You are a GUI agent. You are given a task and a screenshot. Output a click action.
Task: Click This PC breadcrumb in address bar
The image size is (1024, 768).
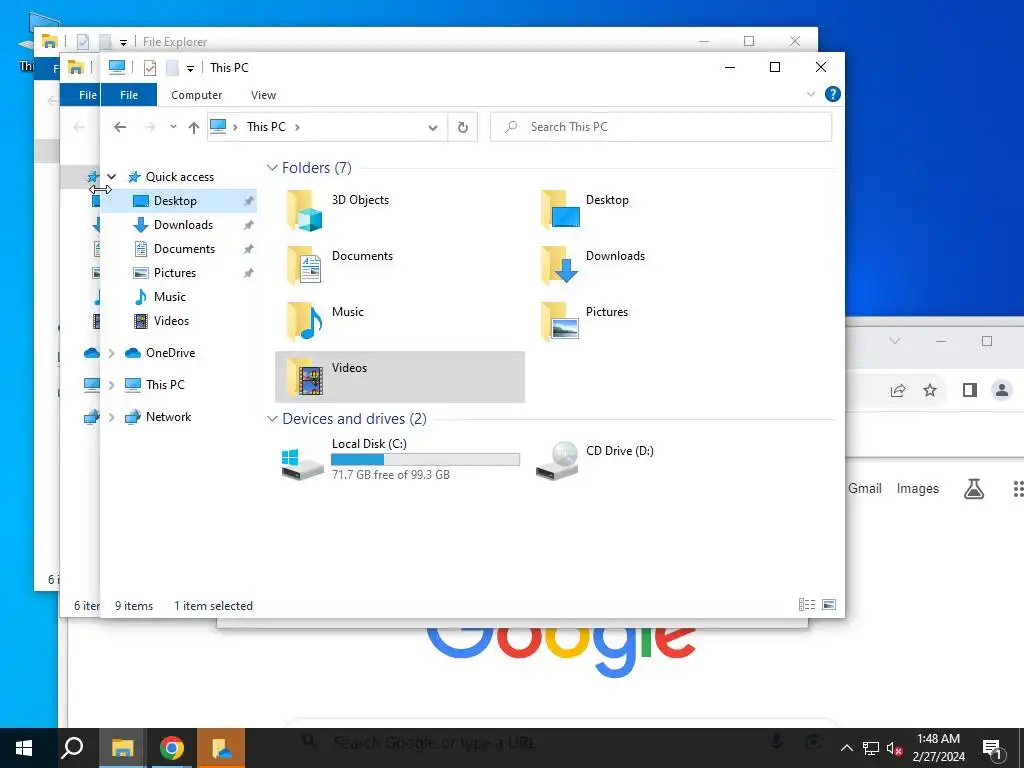[x=266, y=127]
